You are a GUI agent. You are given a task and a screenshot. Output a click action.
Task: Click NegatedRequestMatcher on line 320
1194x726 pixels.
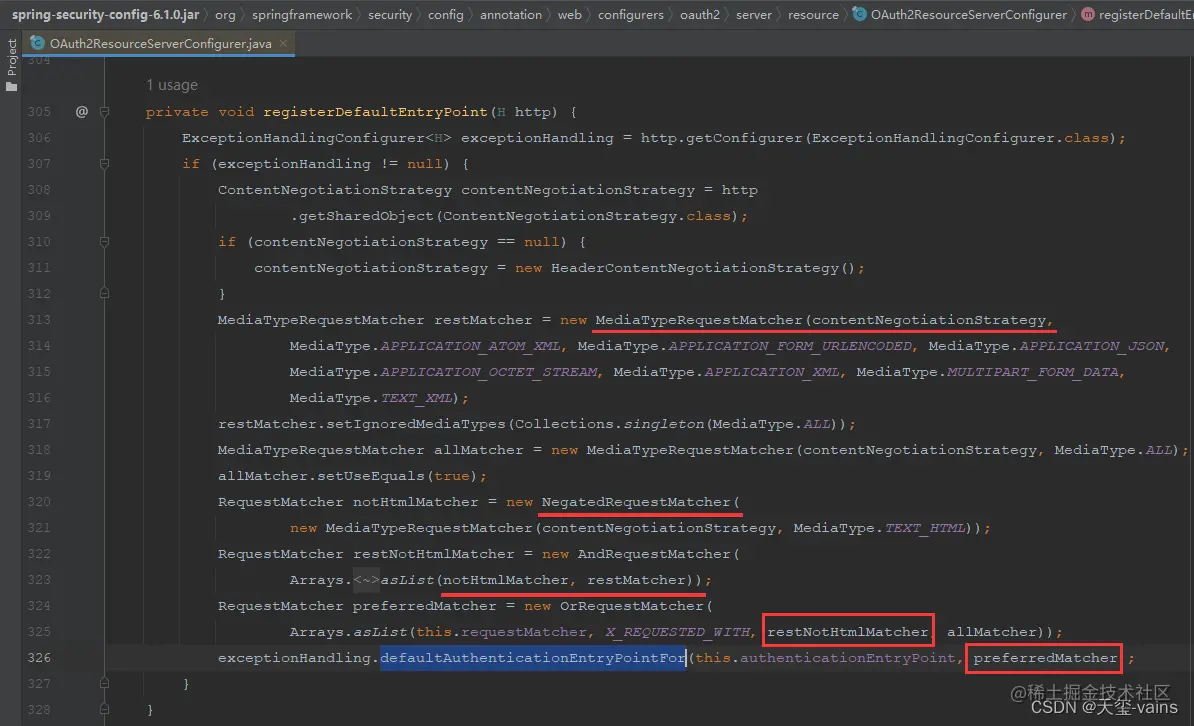pos(636,502)
